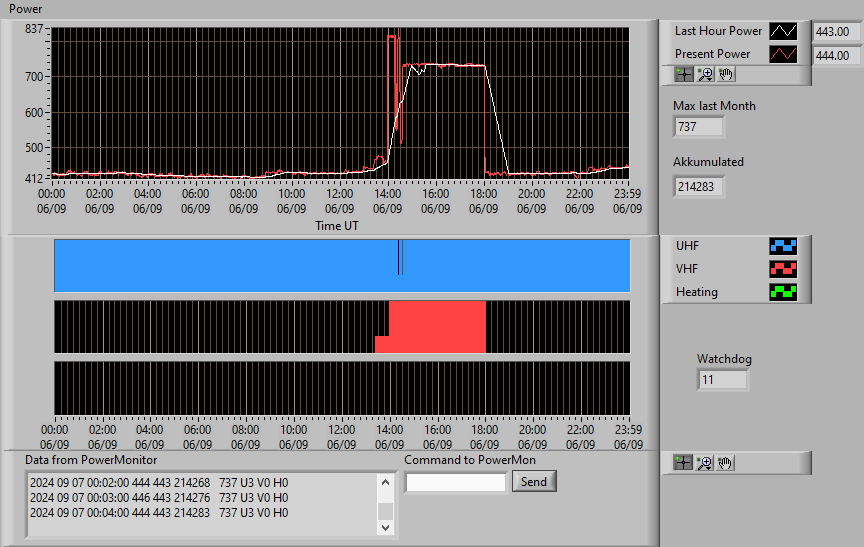The width and height of the screenshot is (864, 547).
Task: Select the pan hand tool in power graph palette
Action: [x=726, y=74]
